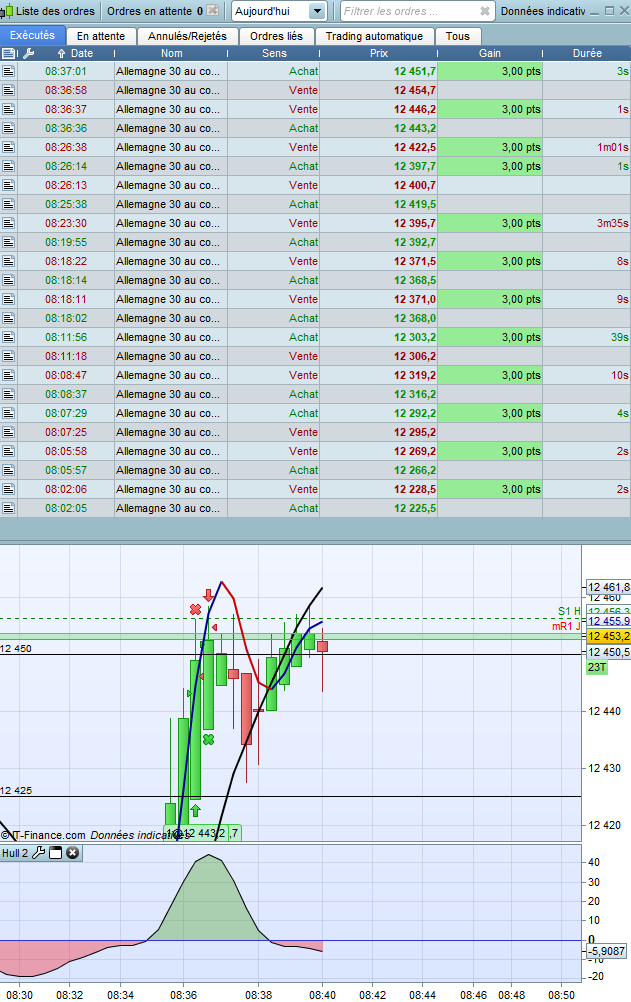Click the 1m01s duration cell

[x=586, y=147]
